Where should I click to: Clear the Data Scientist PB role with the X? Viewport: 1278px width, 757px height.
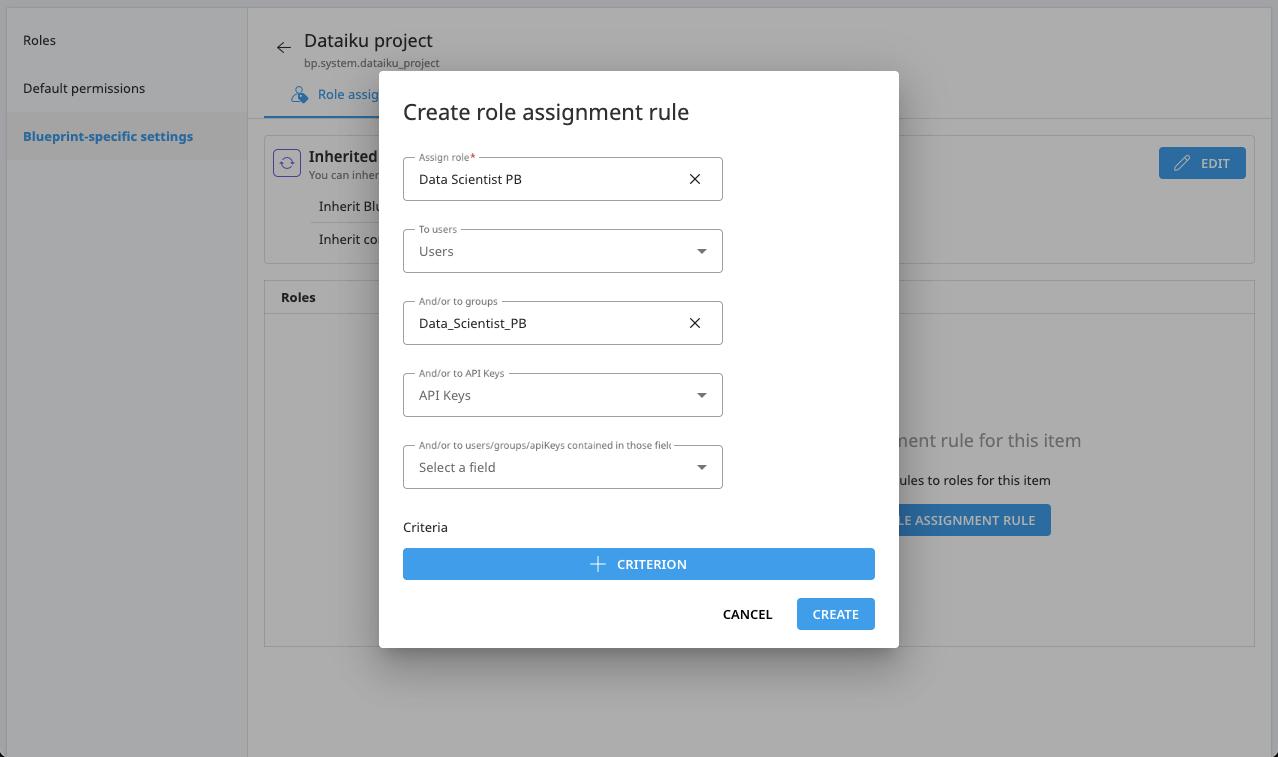point(695,178)
